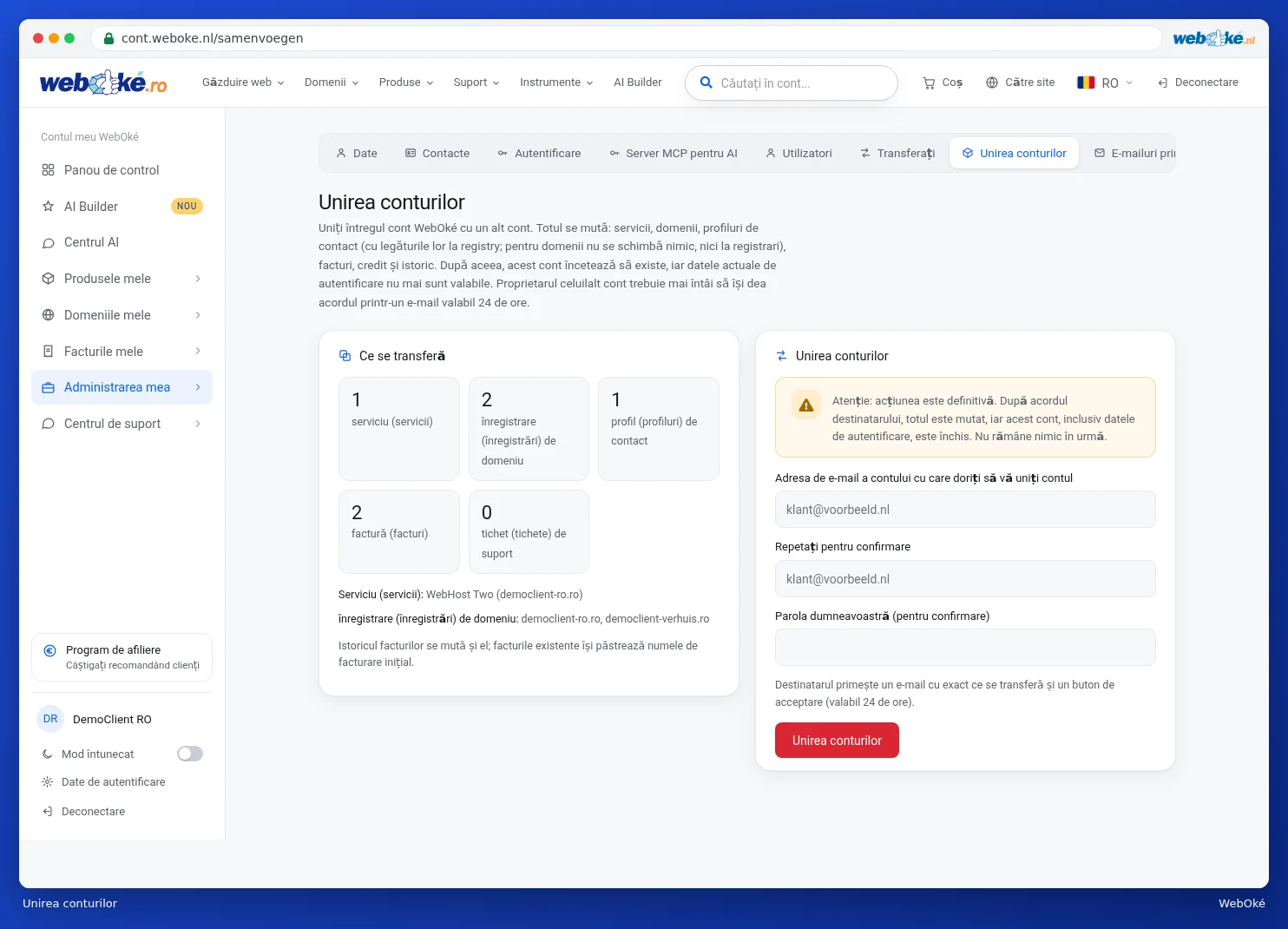Focus the Căutați în cont search field
The width and height of the screenshot is (1288, 929).
792,83
